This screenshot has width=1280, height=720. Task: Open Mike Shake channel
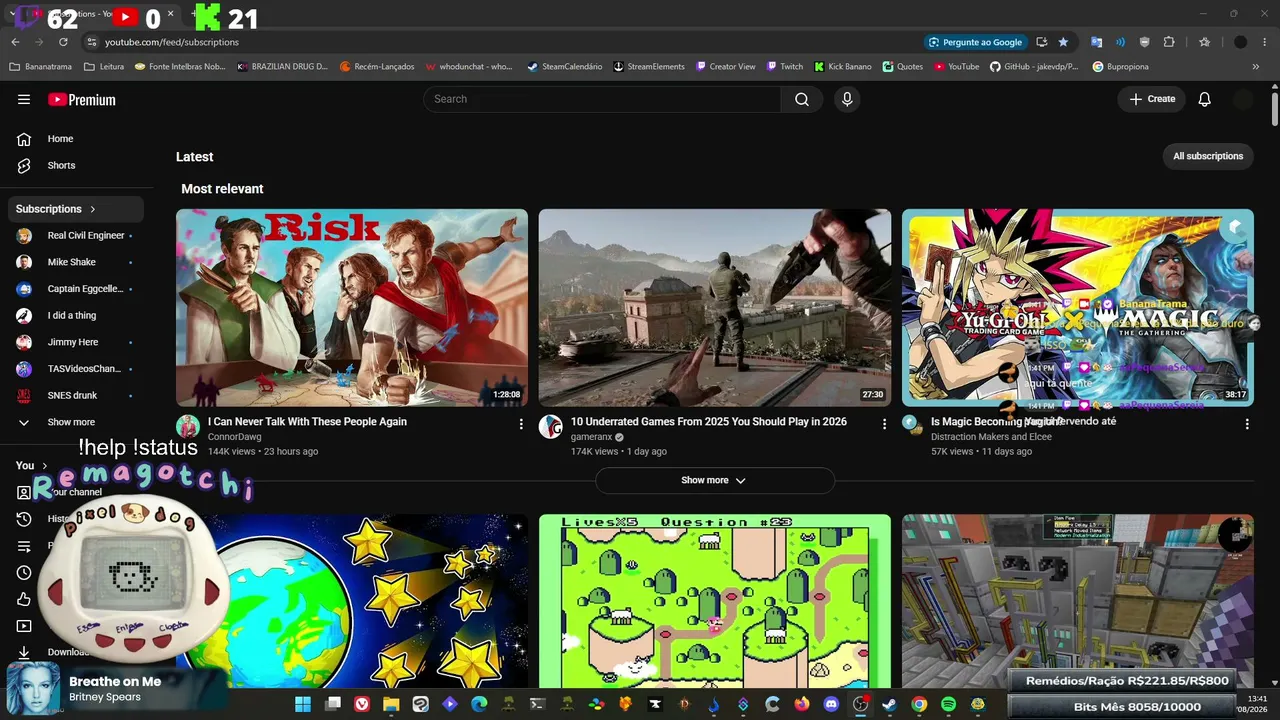tap(77, 262)
